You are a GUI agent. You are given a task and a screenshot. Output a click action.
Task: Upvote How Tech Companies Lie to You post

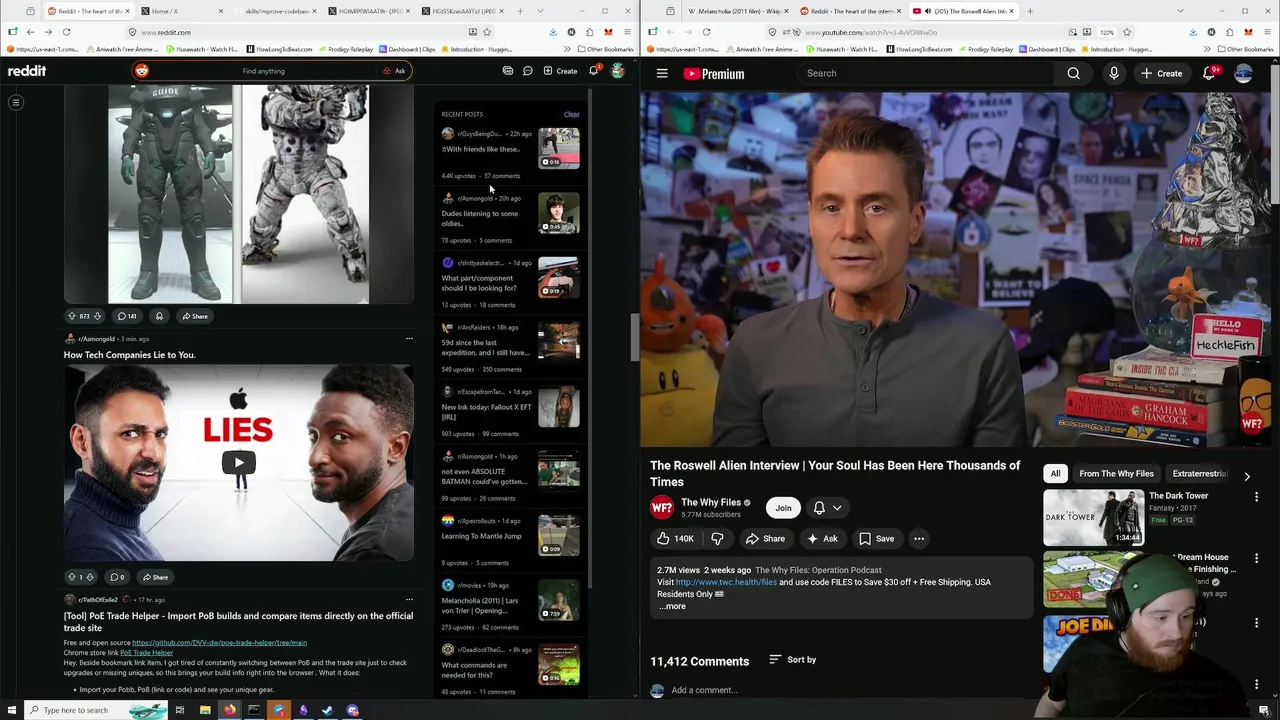(x=72, y=577)
